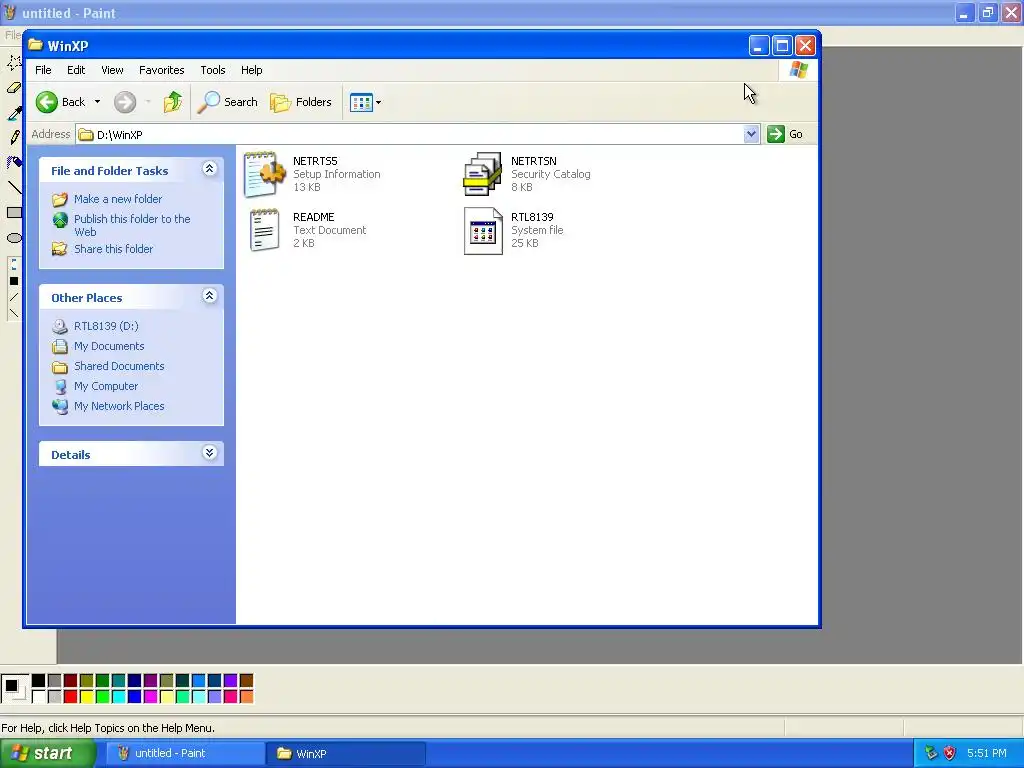This screenshot has height=768, width=1024.
Task: Click the 5:51 PM clock
Action: tap(987, 753)
